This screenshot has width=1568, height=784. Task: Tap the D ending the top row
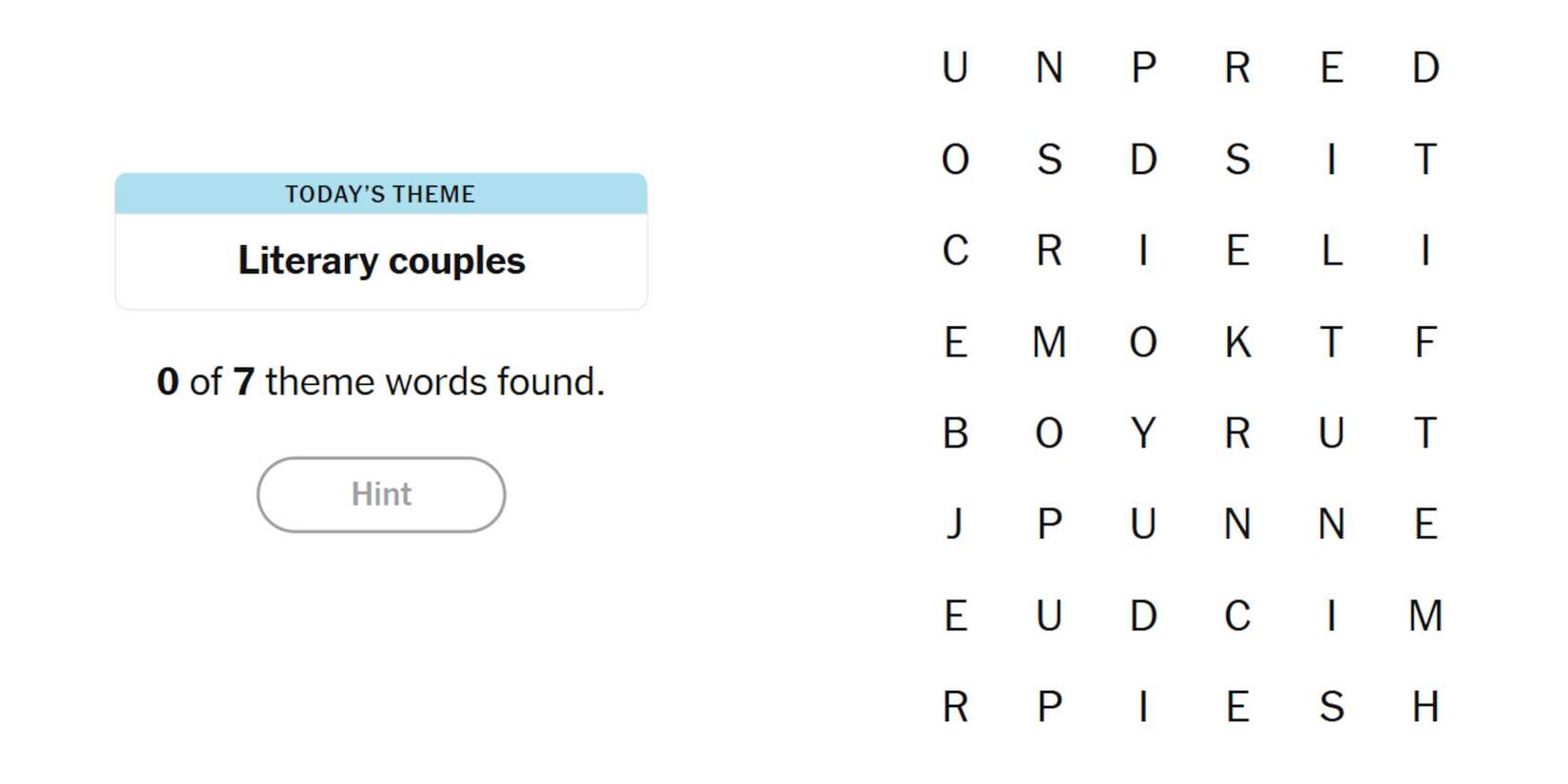[1425, 68]
